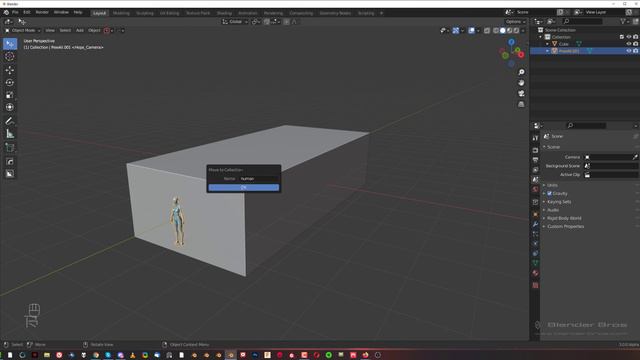
Task: Expand the Keying Sets panel
Action: [x=559, y=202]
